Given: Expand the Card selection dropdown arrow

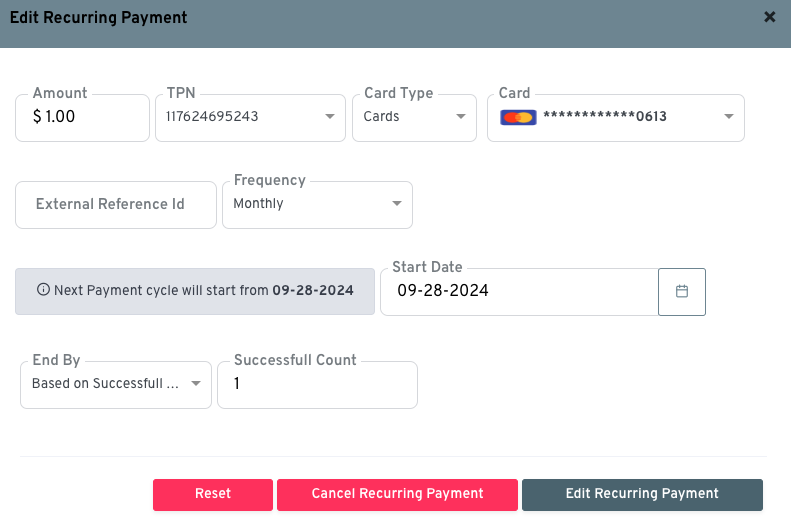Looking at the screenshot, I should 728,117.
